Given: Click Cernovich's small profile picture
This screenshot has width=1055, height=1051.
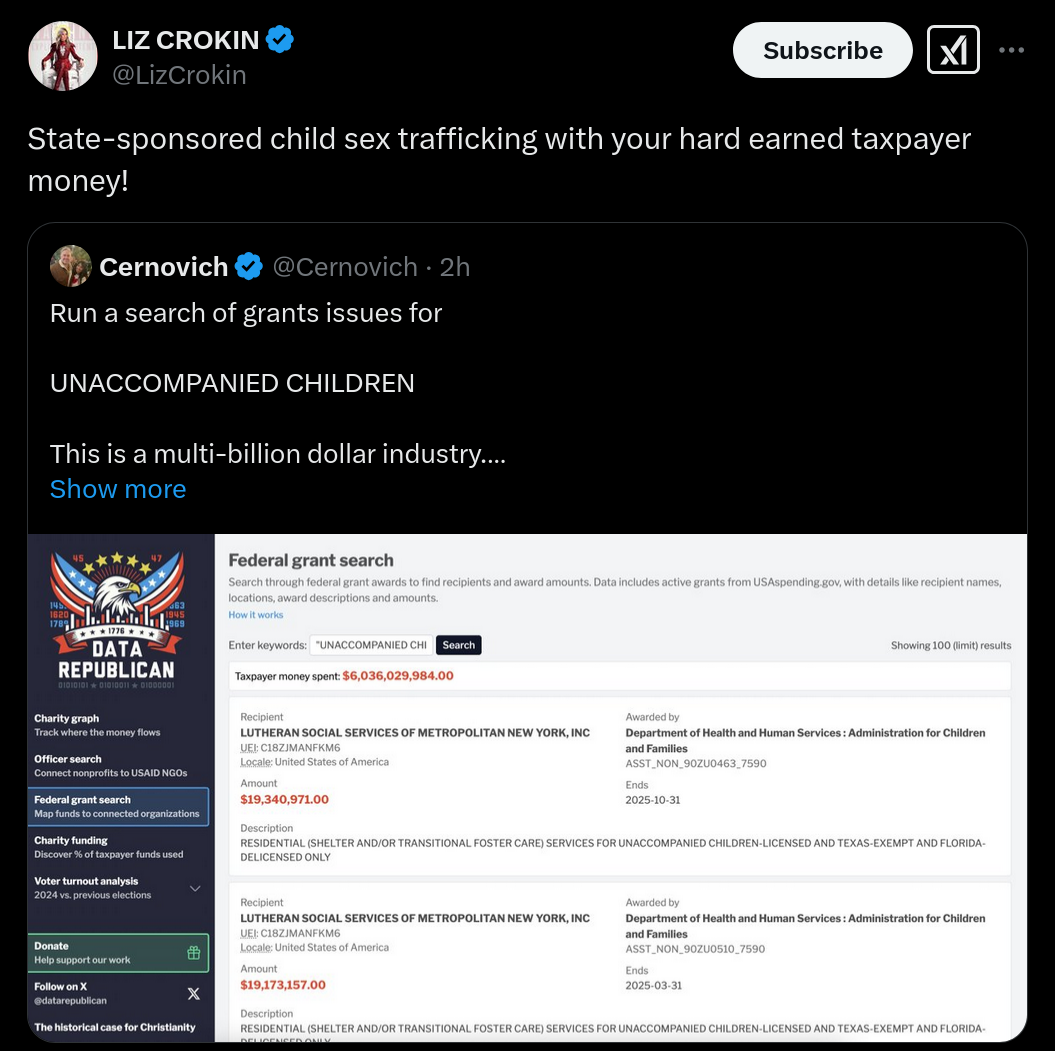Looking at the screenshot, I should pyautogui.click(x=71, y=266).
